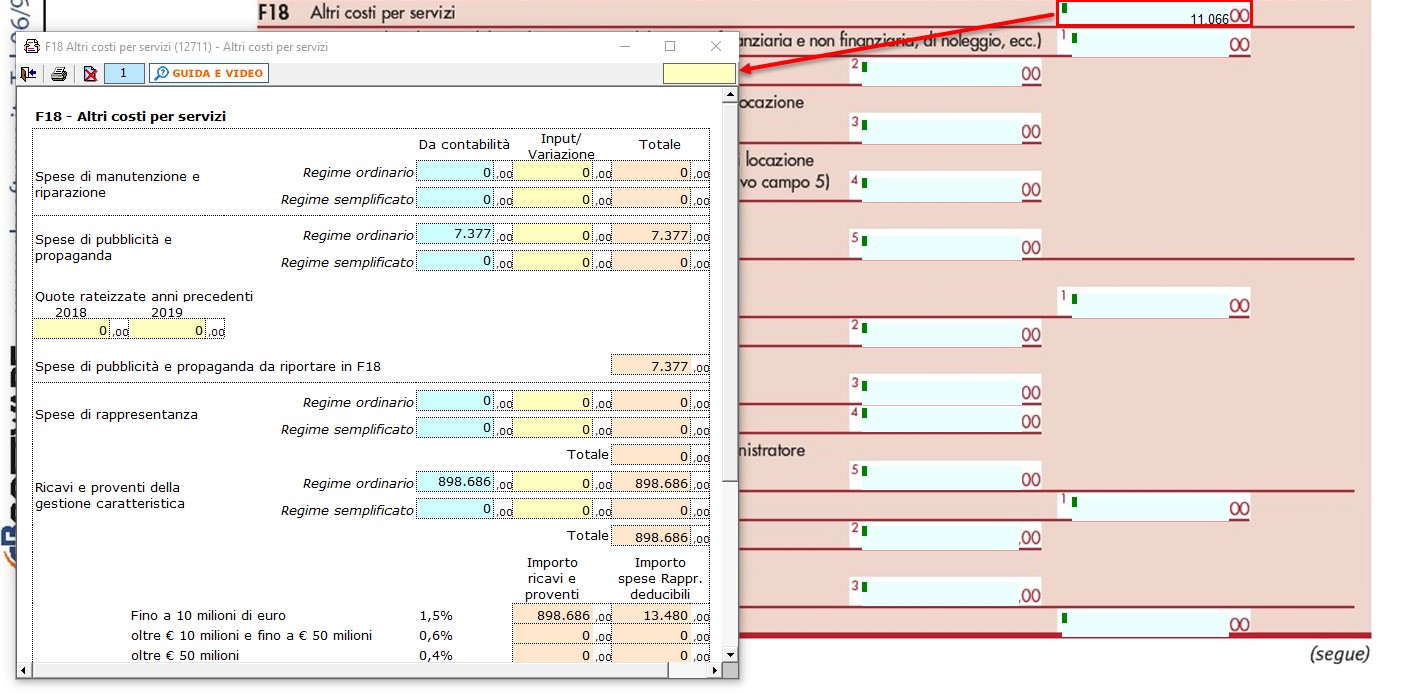The width and height of the screenshot is (1411, 695).
Task: Click the exit door icon in toolbar
Action: pos(28,73)
